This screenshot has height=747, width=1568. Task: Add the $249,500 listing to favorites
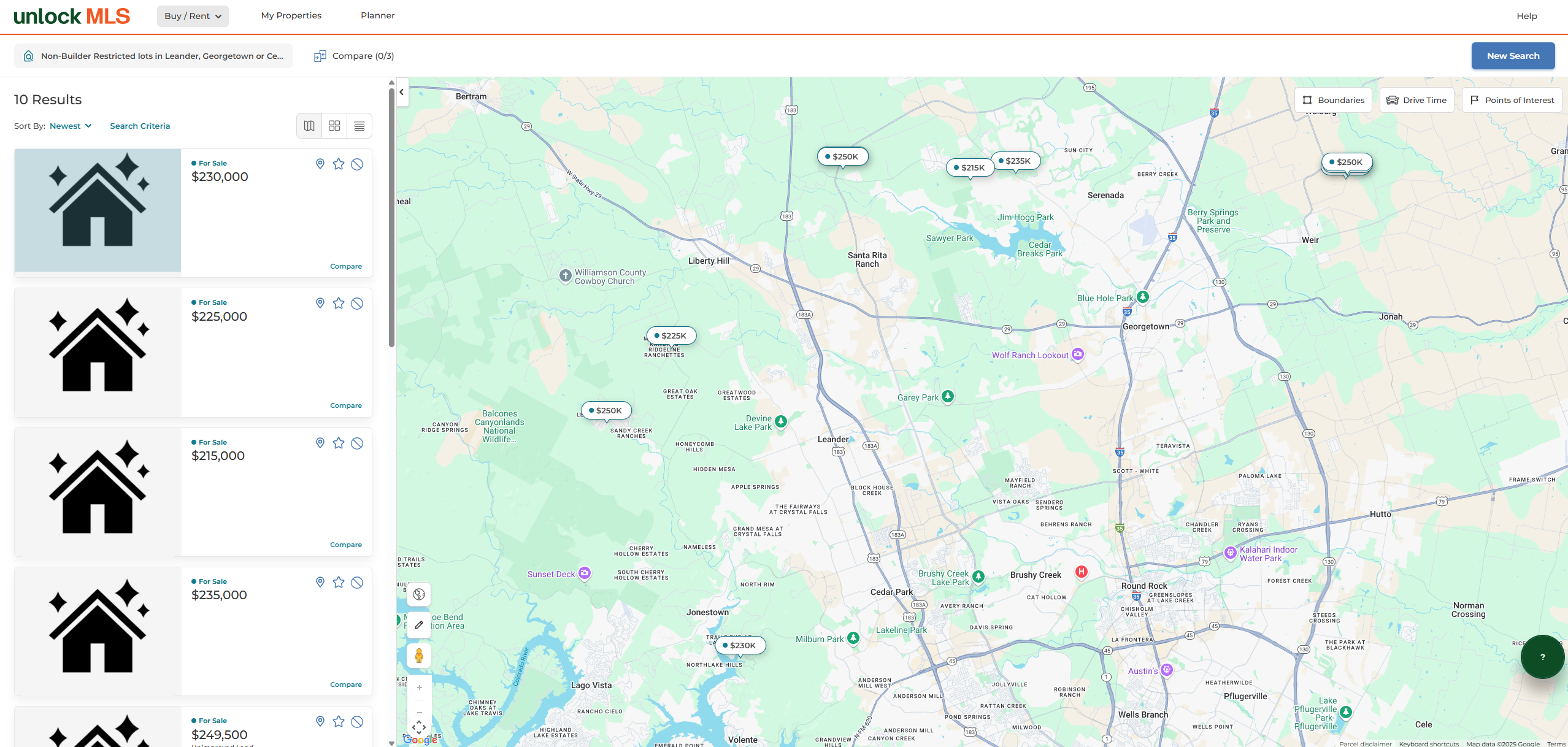coord(339,721)
